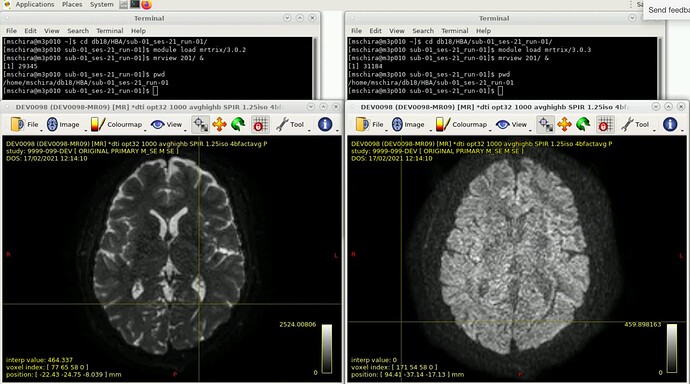Open Tool menu in right mrview window
The image size is (690, 384).
tap(635, 124)
